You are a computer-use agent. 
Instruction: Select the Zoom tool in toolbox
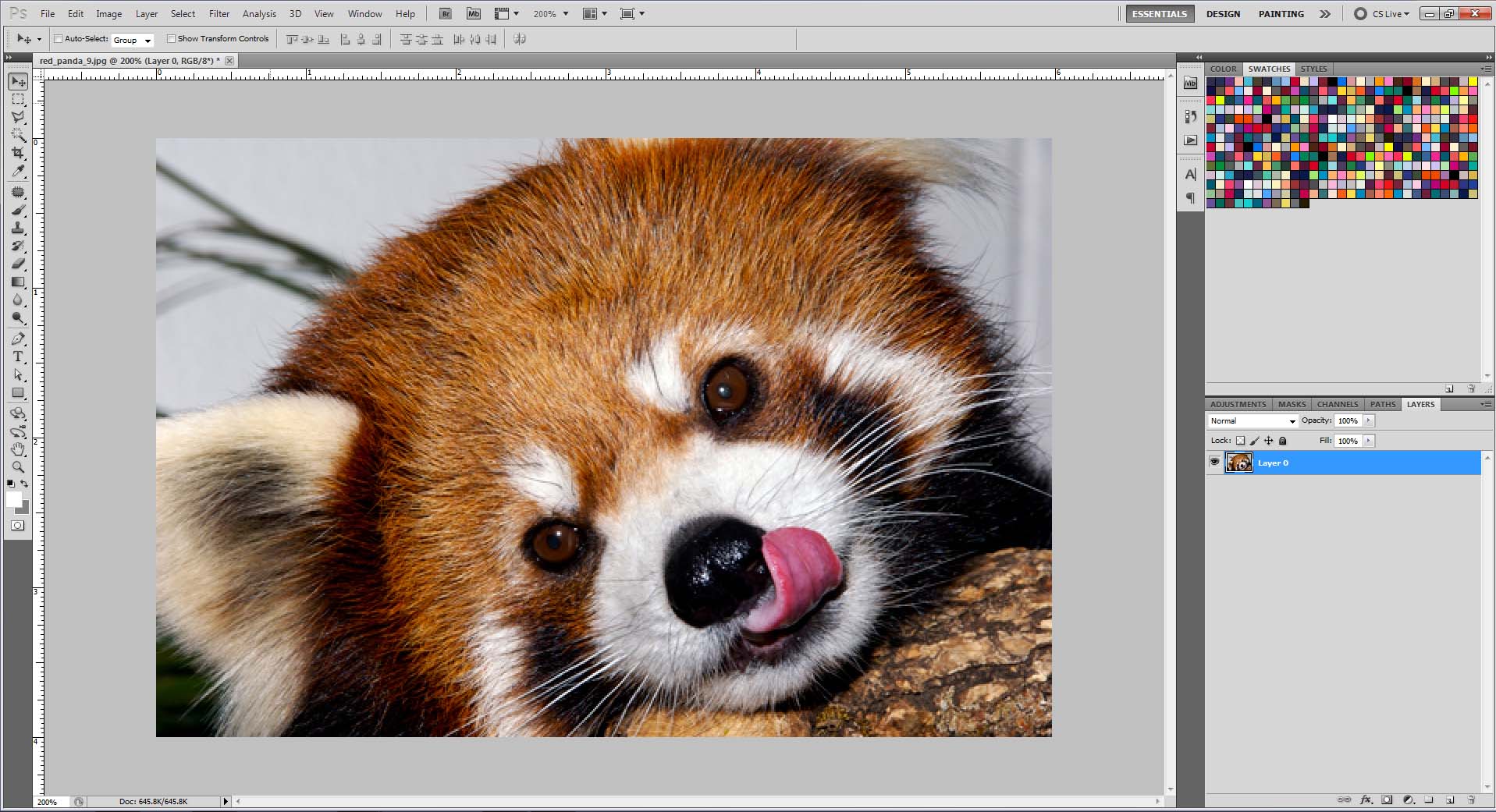[18, 467]
